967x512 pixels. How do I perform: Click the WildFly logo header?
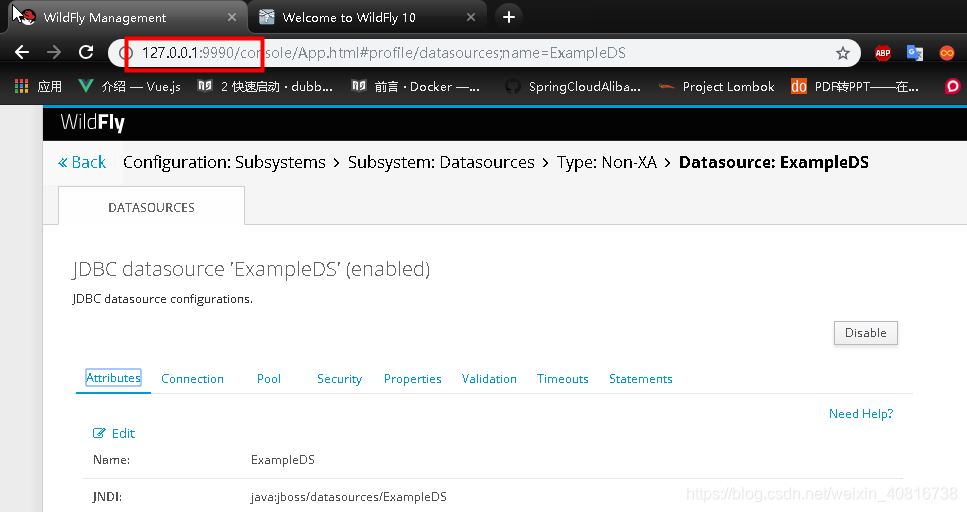(x=93, y=123)
